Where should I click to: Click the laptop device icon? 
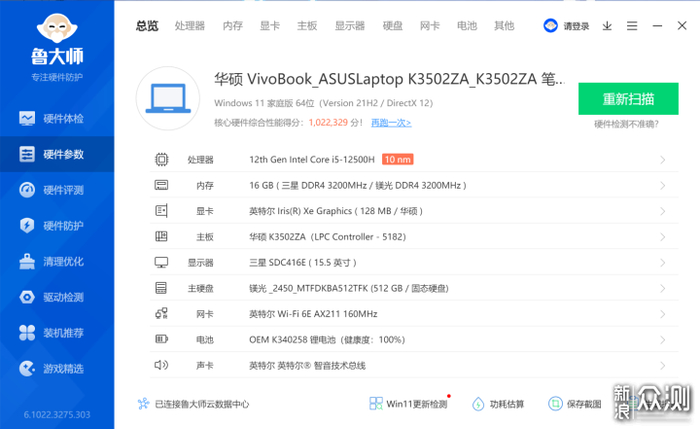168,98
